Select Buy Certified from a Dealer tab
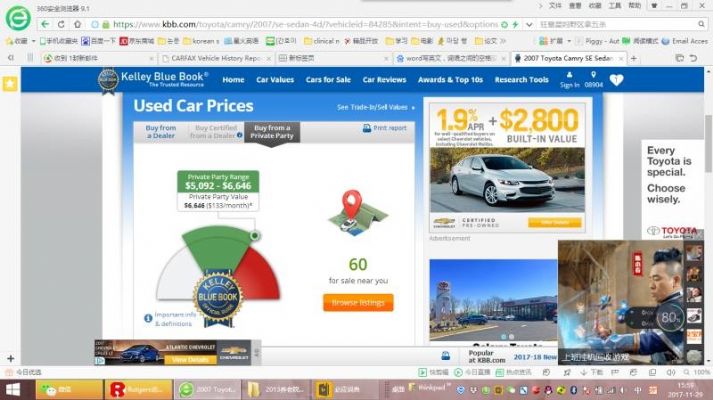 point(215,131)
